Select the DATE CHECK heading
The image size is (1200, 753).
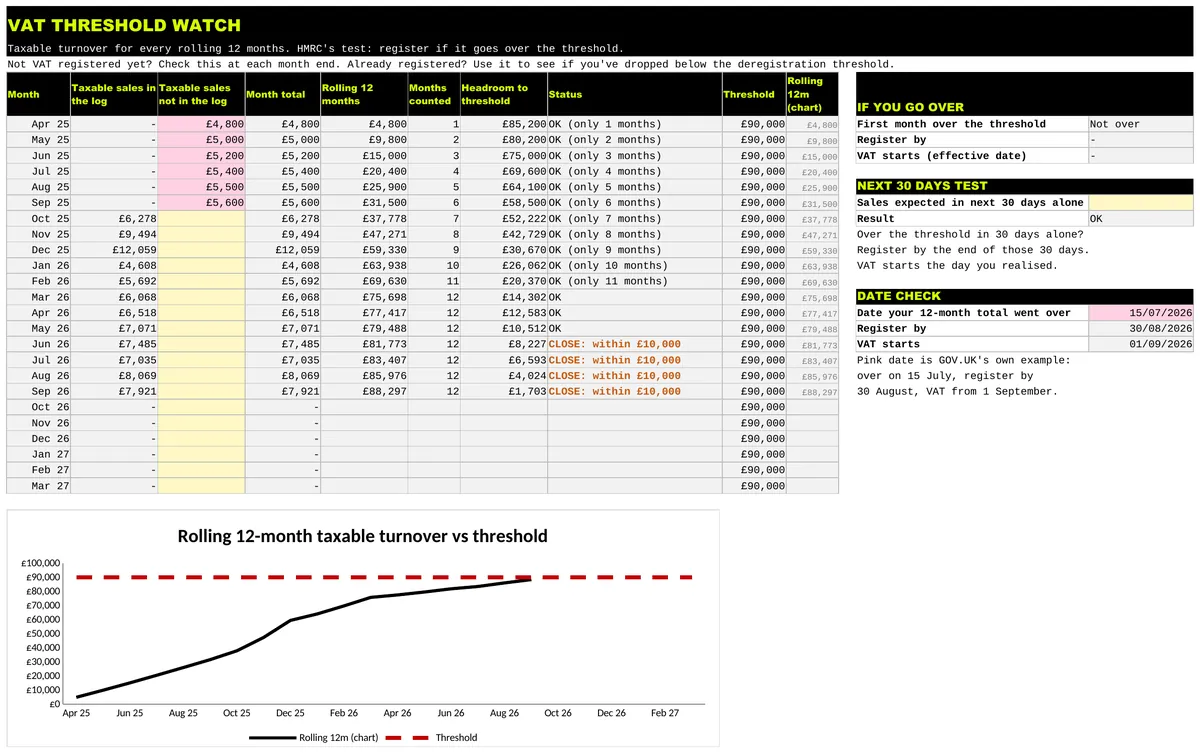[x=1024, y=296]
